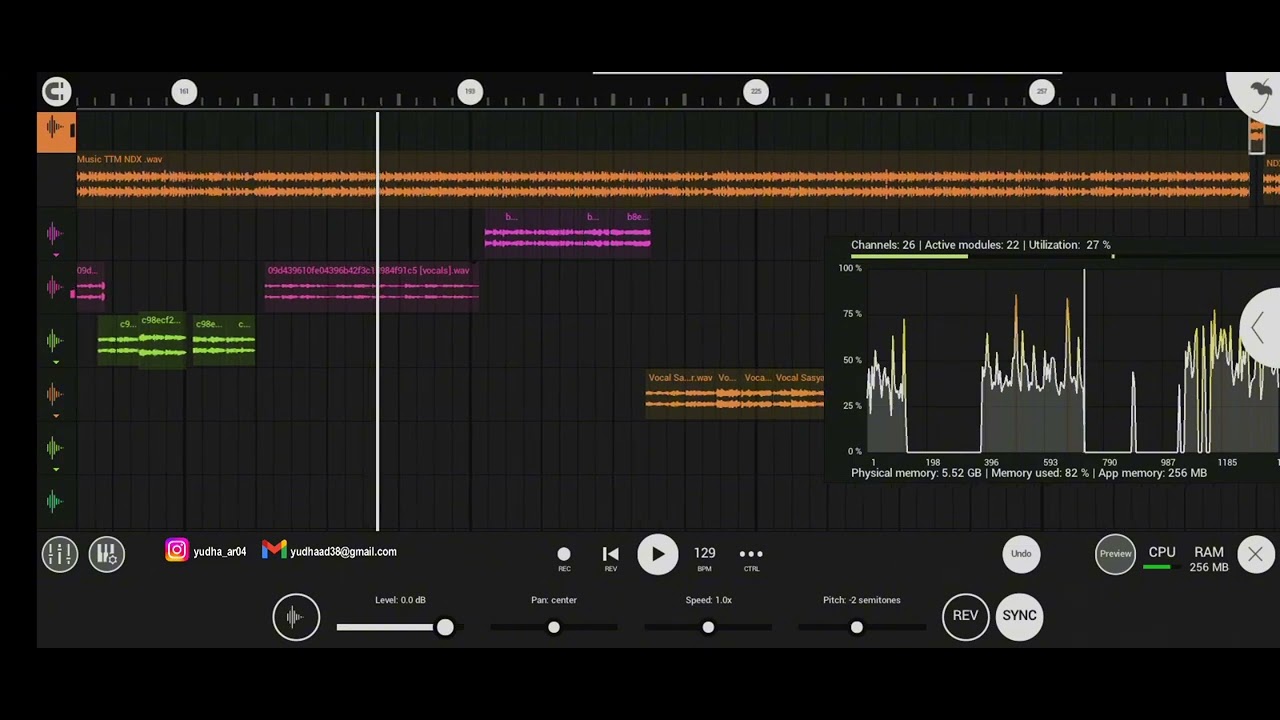Open the RAM 256 MB tab

1209,559
